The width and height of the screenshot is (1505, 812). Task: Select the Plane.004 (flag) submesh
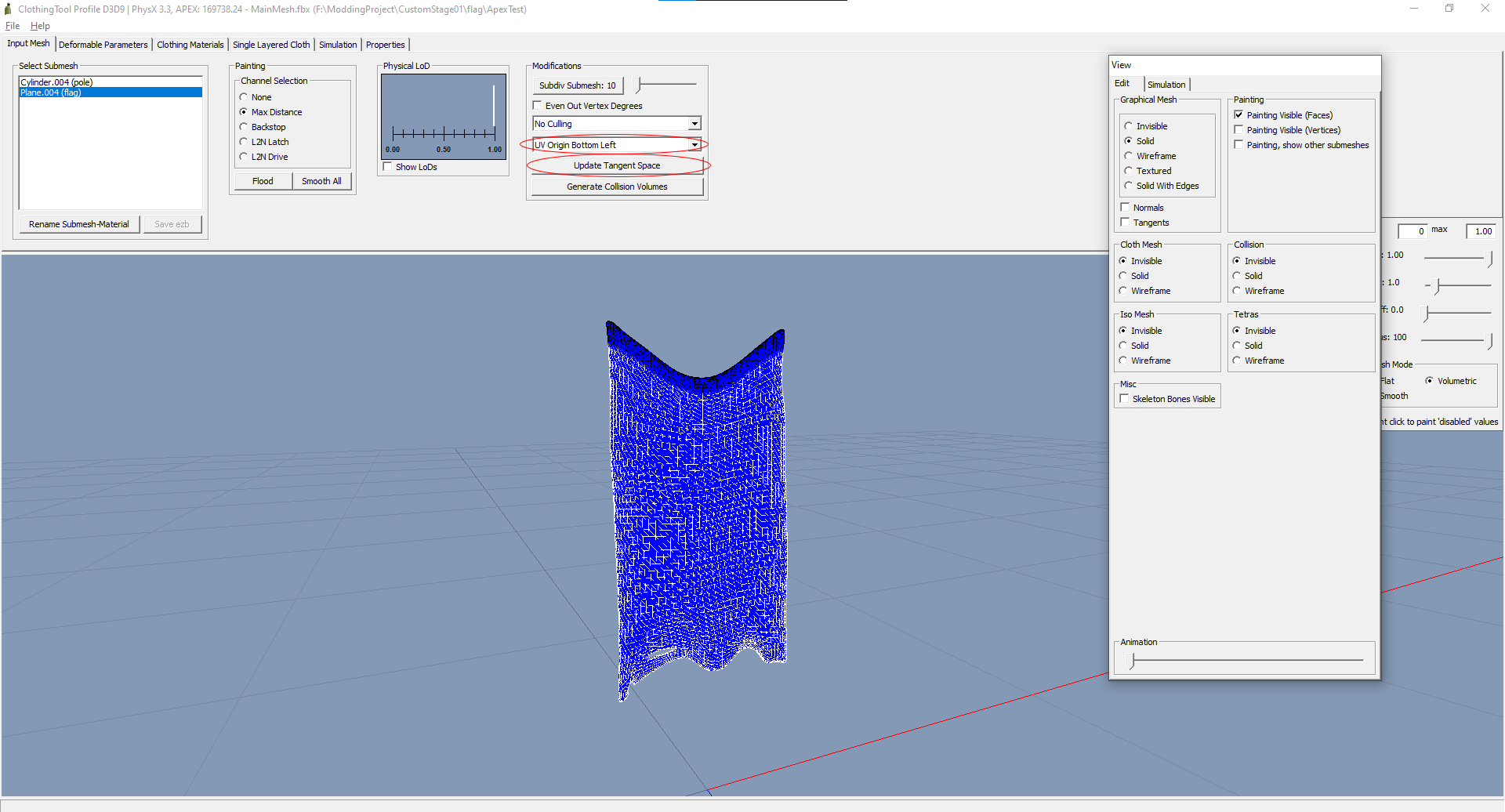point(111,92)
